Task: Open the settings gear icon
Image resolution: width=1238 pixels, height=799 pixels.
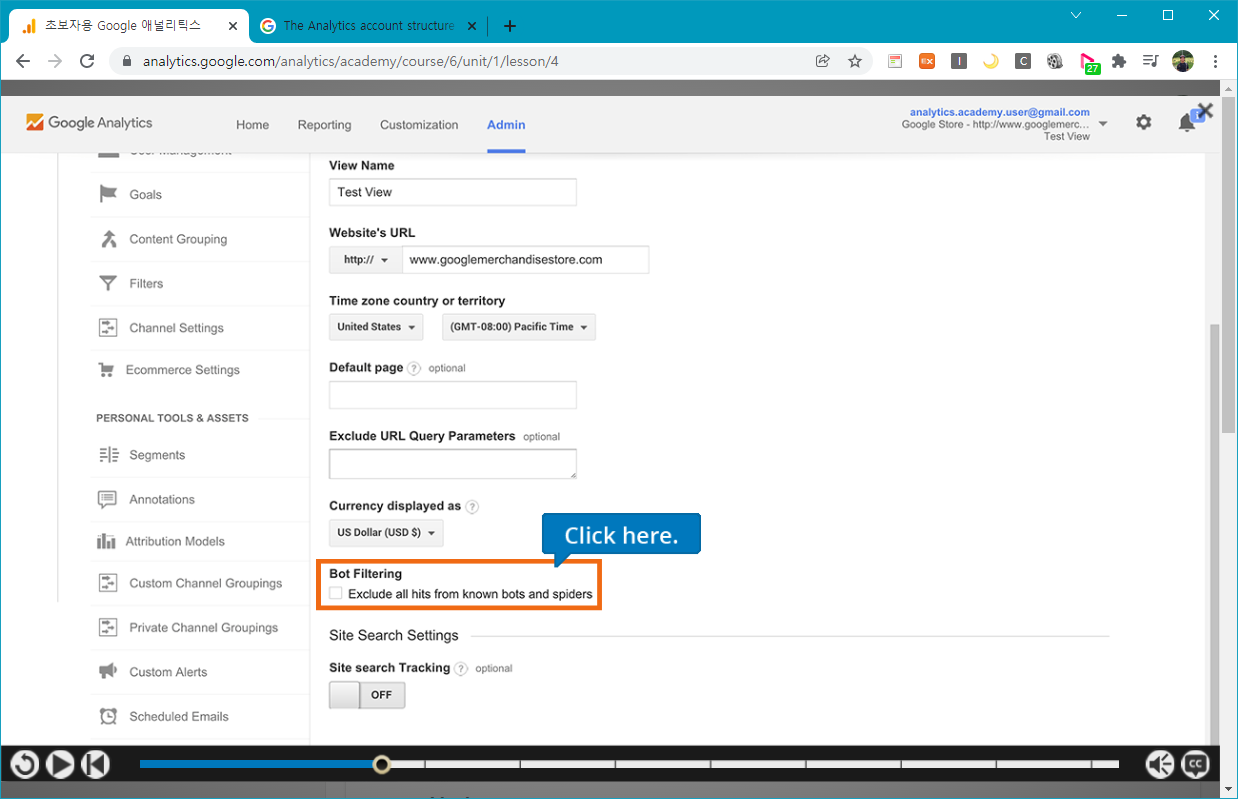Action: coord(1143,122)
